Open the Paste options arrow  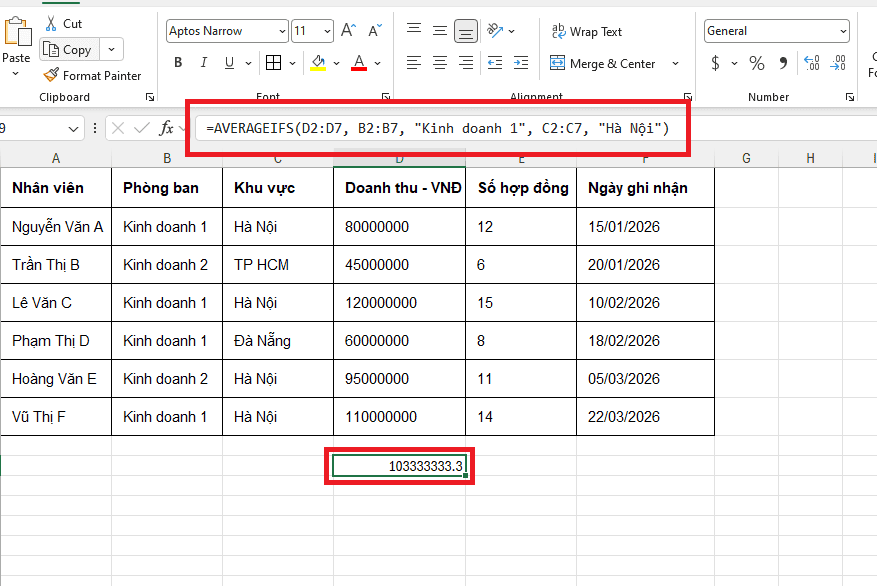[x=16, y=73]
